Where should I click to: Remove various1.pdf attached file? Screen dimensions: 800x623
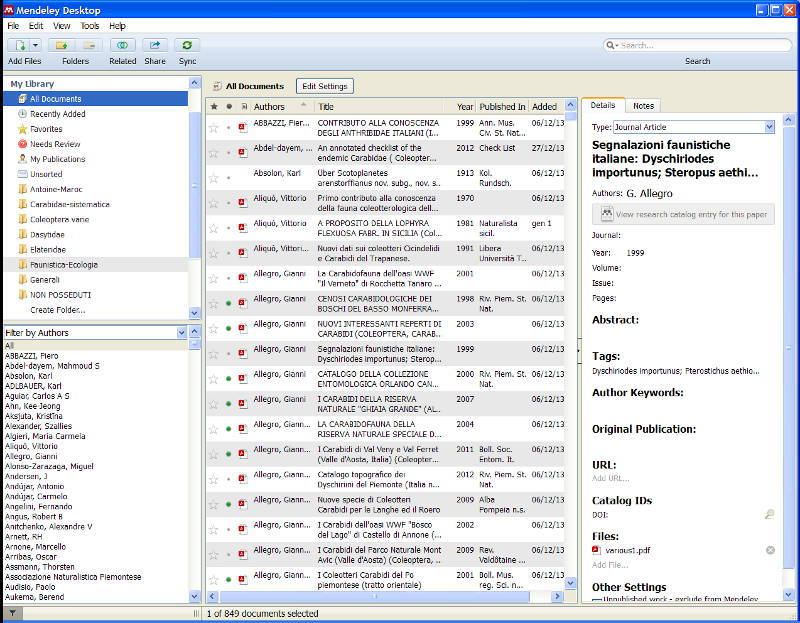(x=770, y=550)
